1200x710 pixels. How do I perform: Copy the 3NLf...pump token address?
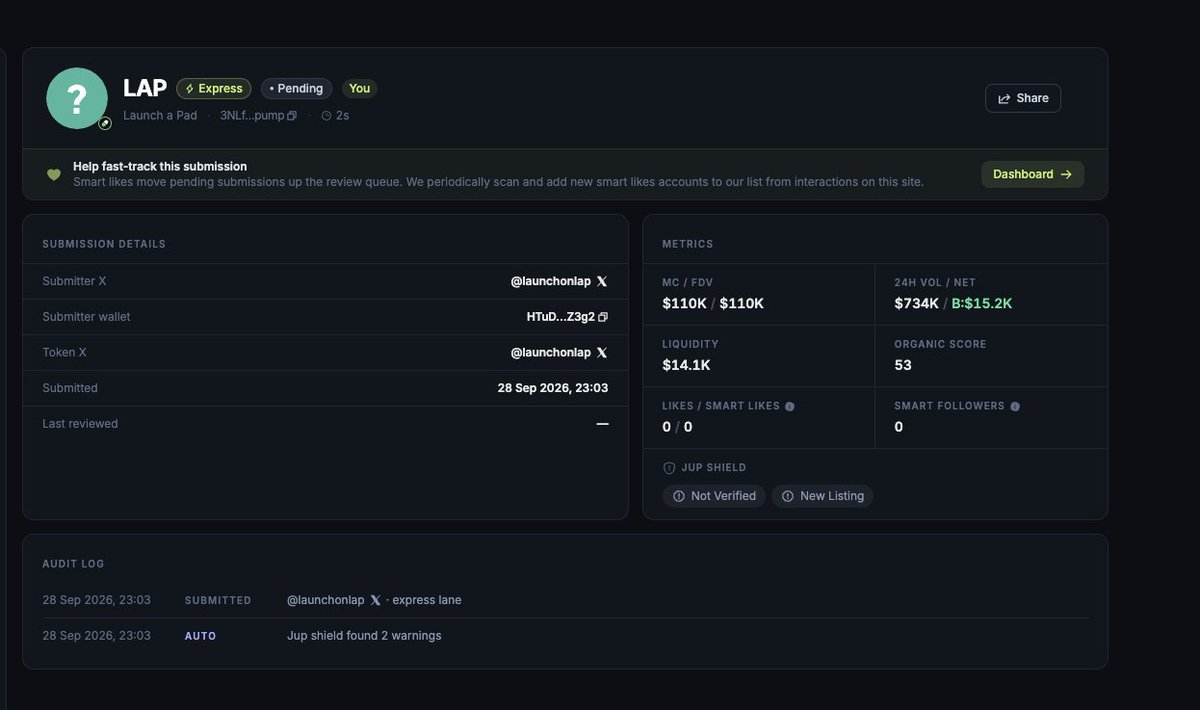pyautogui.click(x=292, y=116)
